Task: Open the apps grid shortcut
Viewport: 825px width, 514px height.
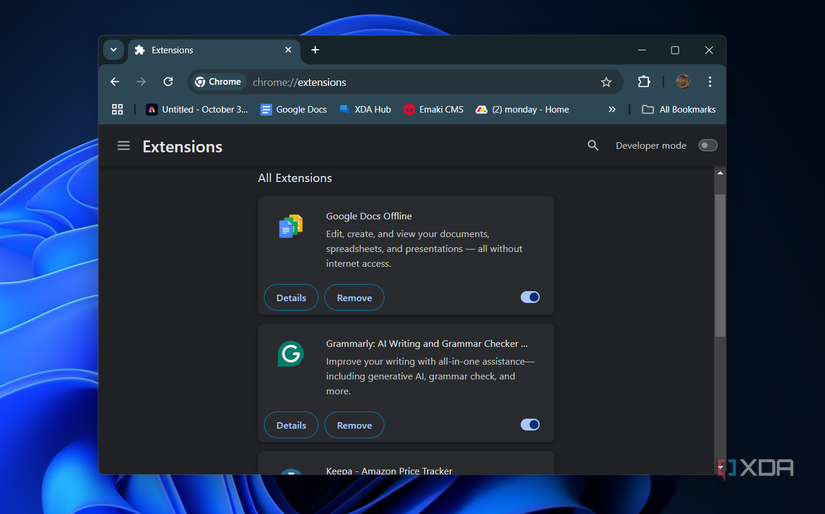Action: point(117,110)
